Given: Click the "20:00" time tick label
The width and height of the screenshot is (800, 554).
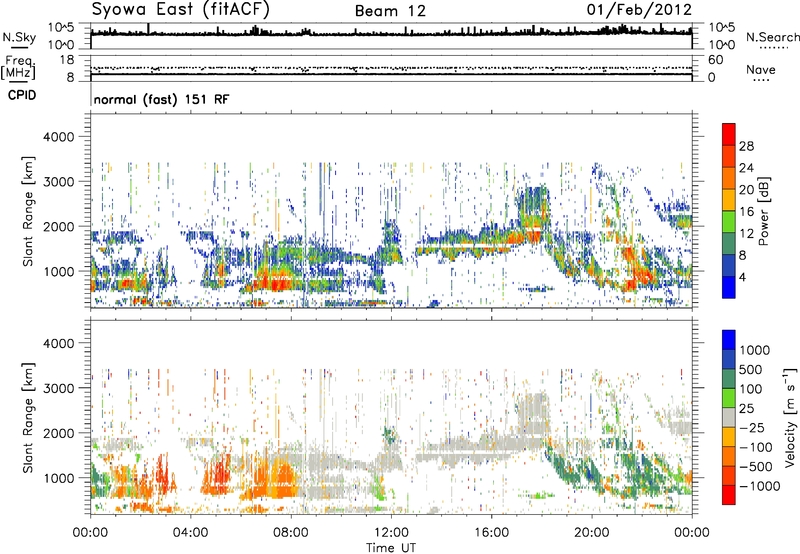Looking at the screenshot, I should click(592, 533).
